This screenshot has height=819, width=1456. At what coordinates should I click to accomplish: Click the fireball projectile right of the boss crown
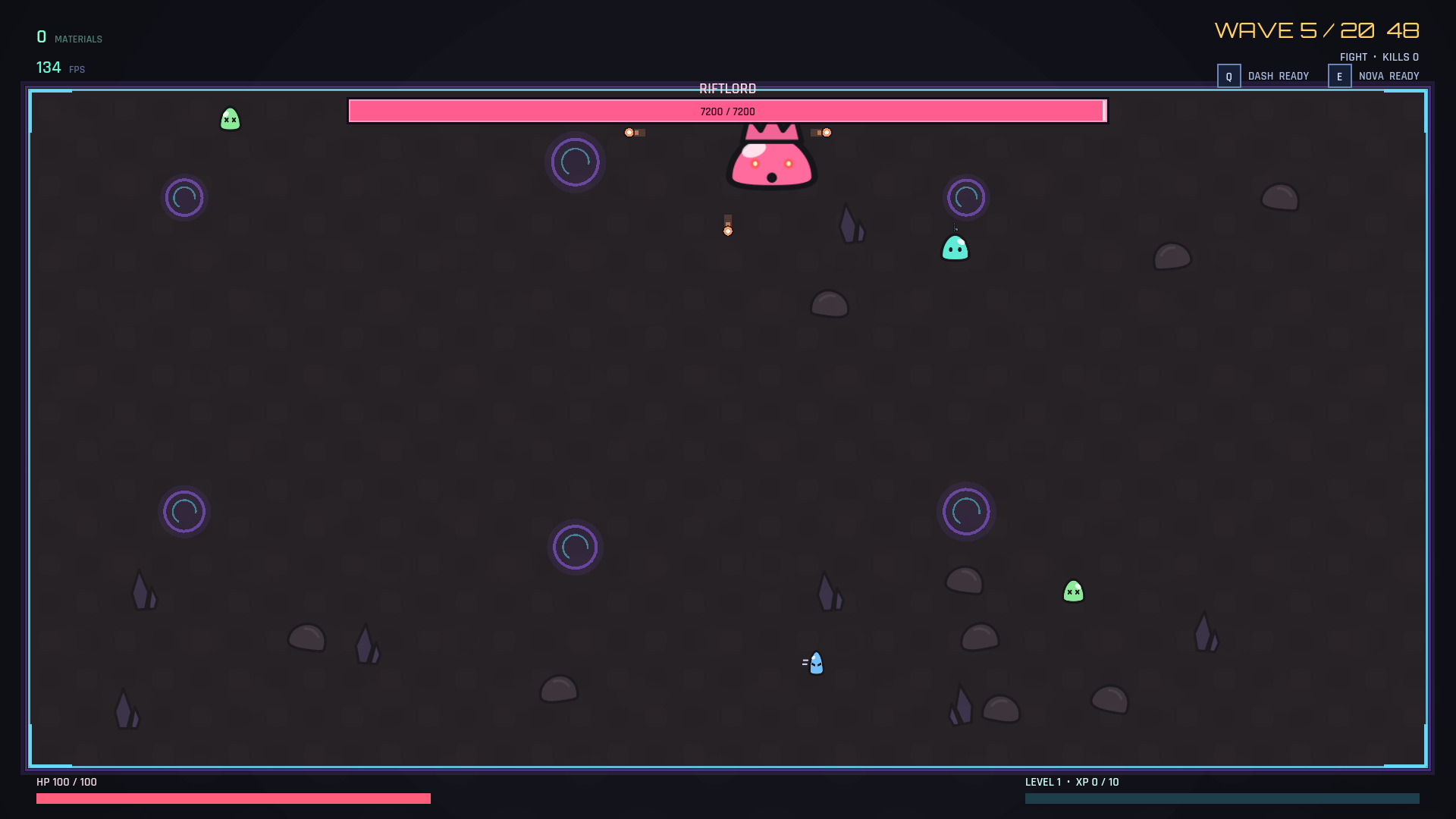(821, 133)
